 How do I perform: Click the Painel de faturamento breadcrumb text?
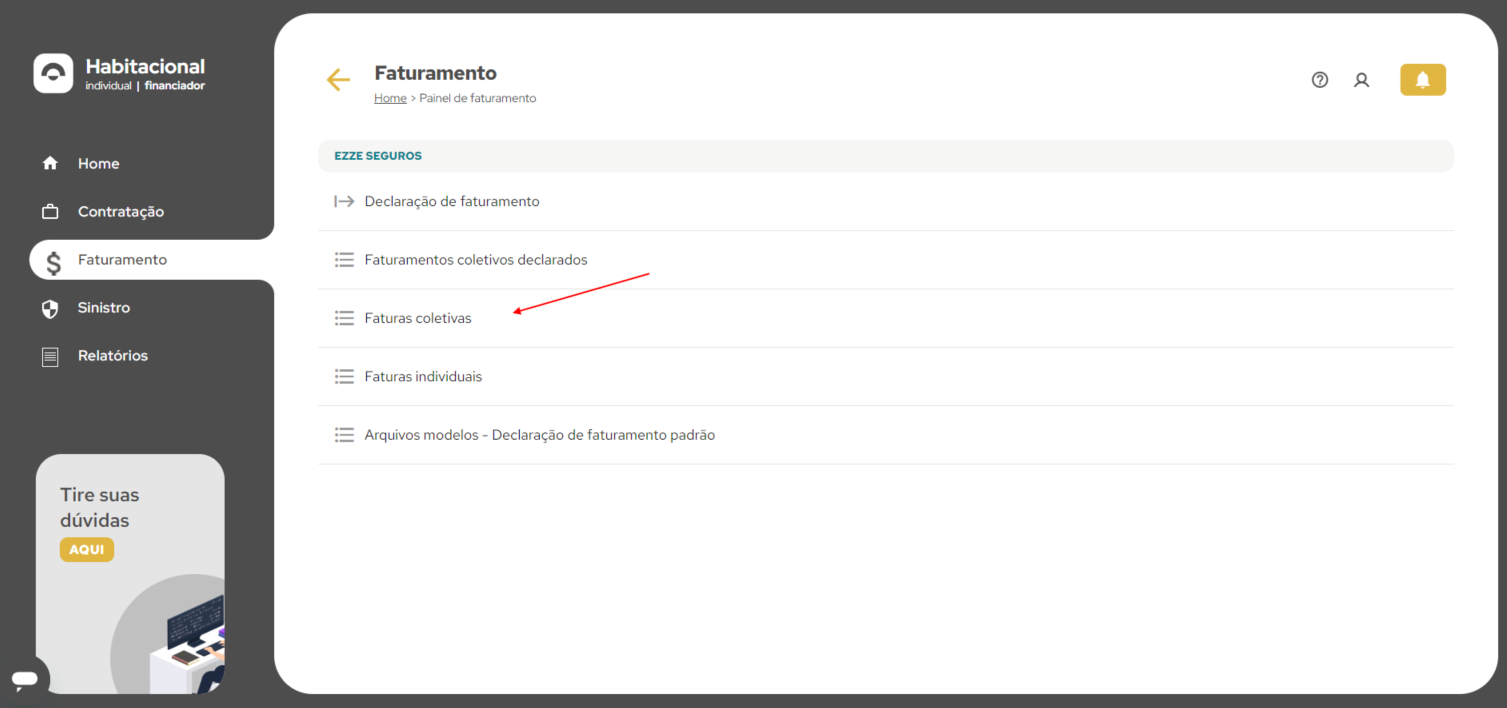478,98
